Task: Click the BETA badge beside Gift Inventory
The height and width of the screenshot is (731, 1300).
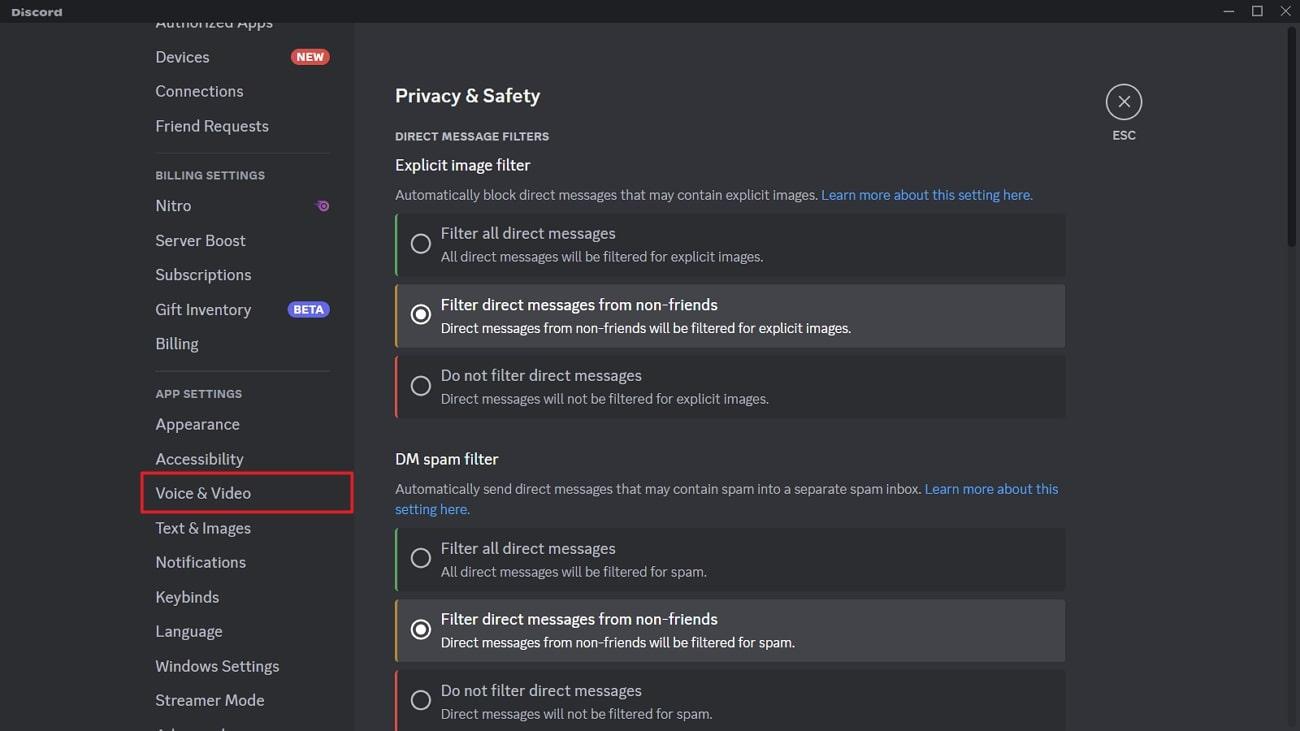Action: coord(308,309)
